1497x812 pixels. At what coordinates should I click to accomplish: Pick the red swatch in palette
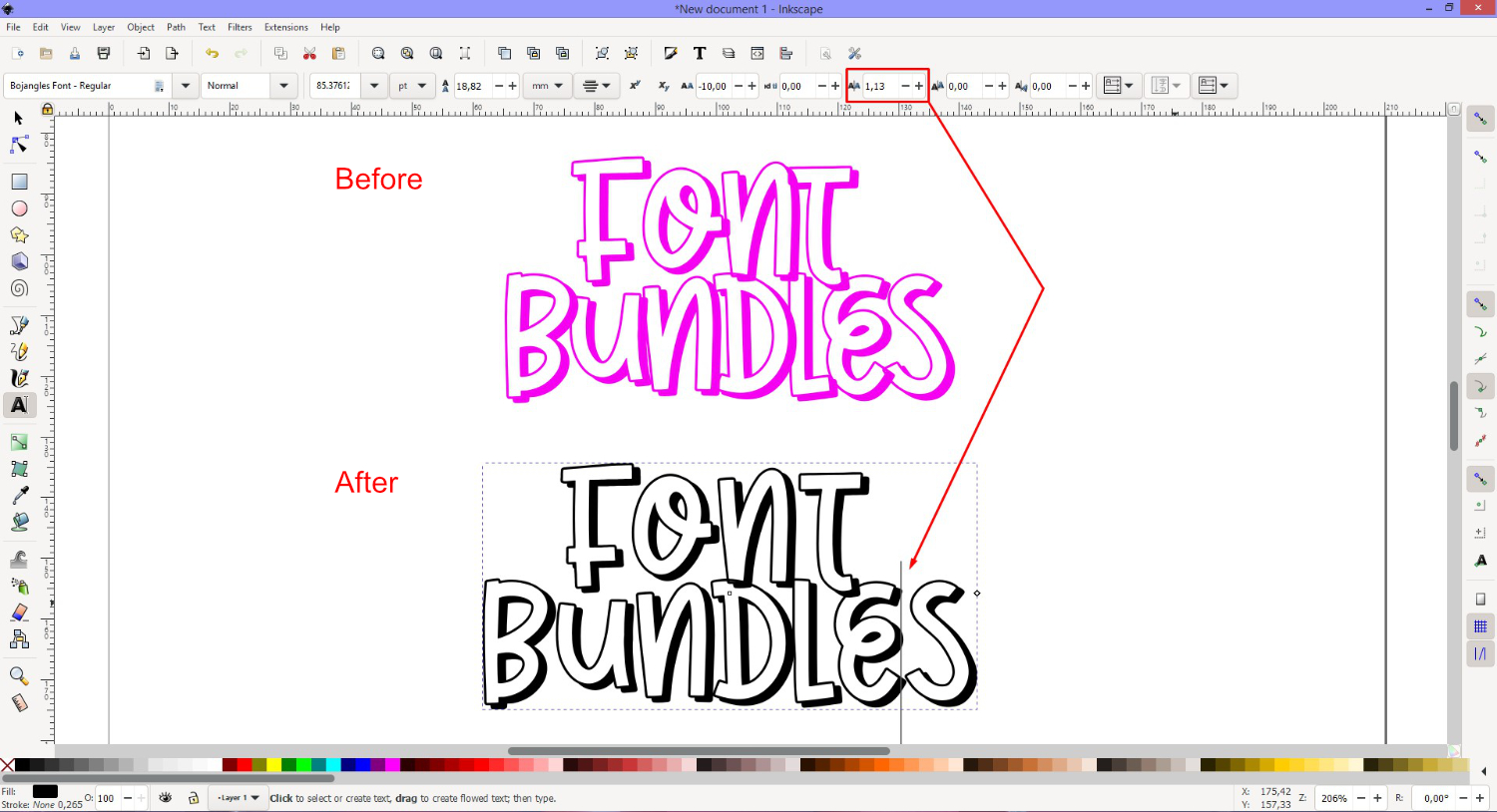pos(244,765)
